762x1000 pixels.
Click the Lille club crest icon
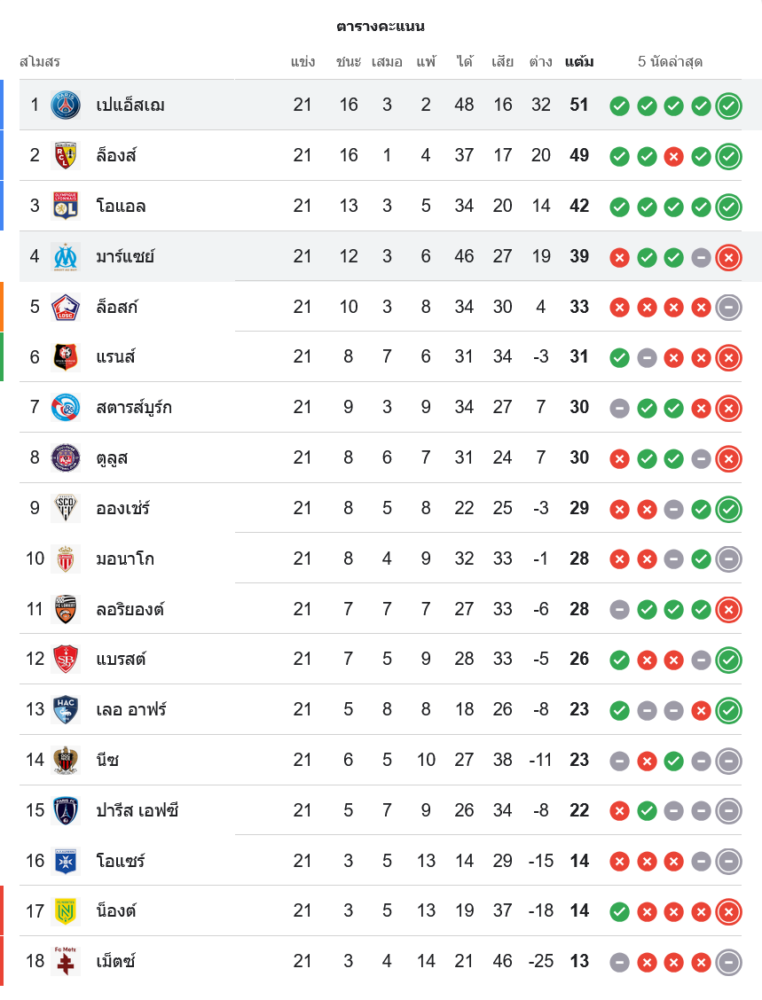pyautogui.click(x=66, y=307)
